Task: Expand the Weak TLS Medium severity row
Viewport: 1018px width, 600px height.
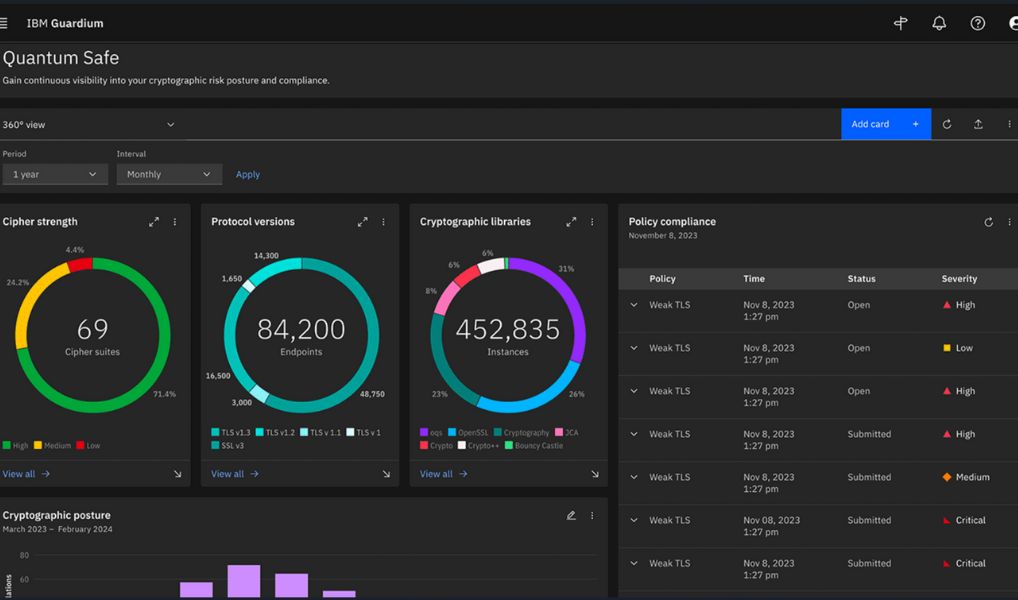Action: click(x=634, y=477)
